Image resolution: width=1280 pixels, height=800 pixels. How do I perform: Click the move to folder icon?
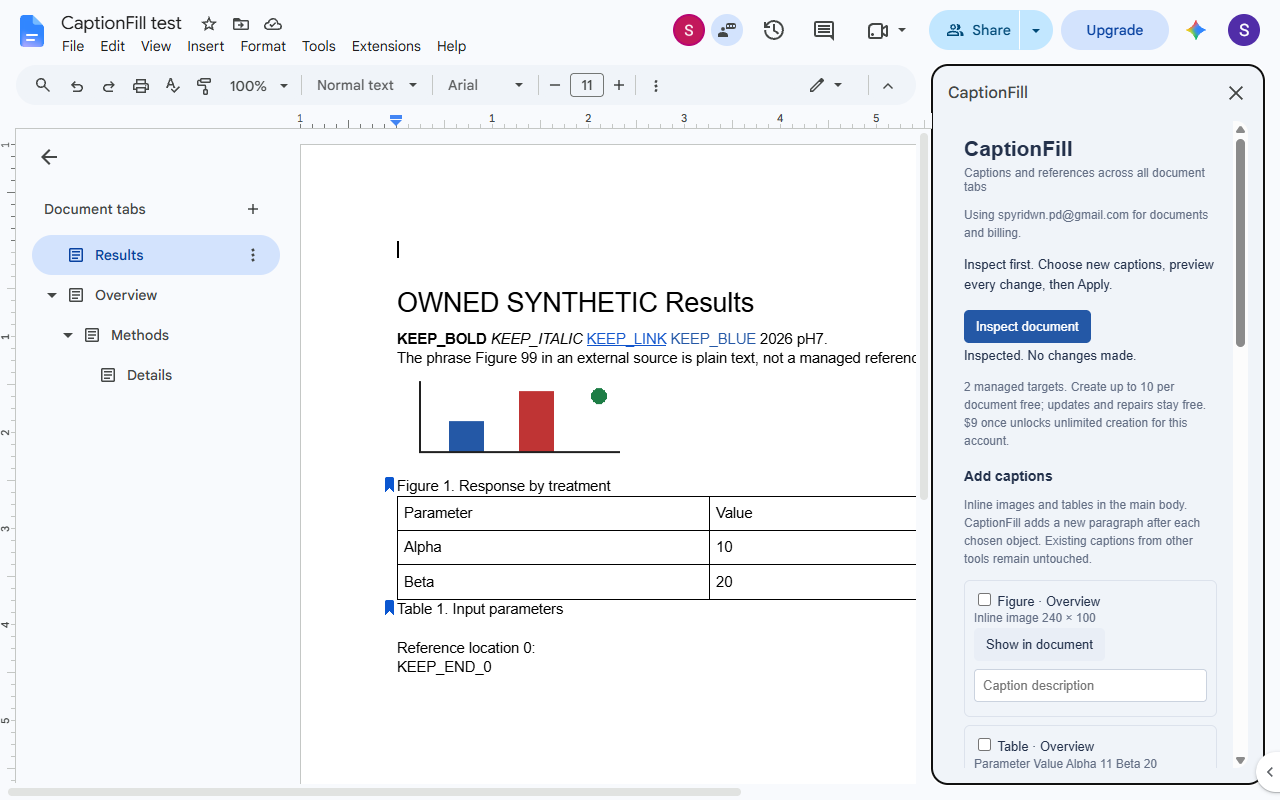click(x=241, y=24)
